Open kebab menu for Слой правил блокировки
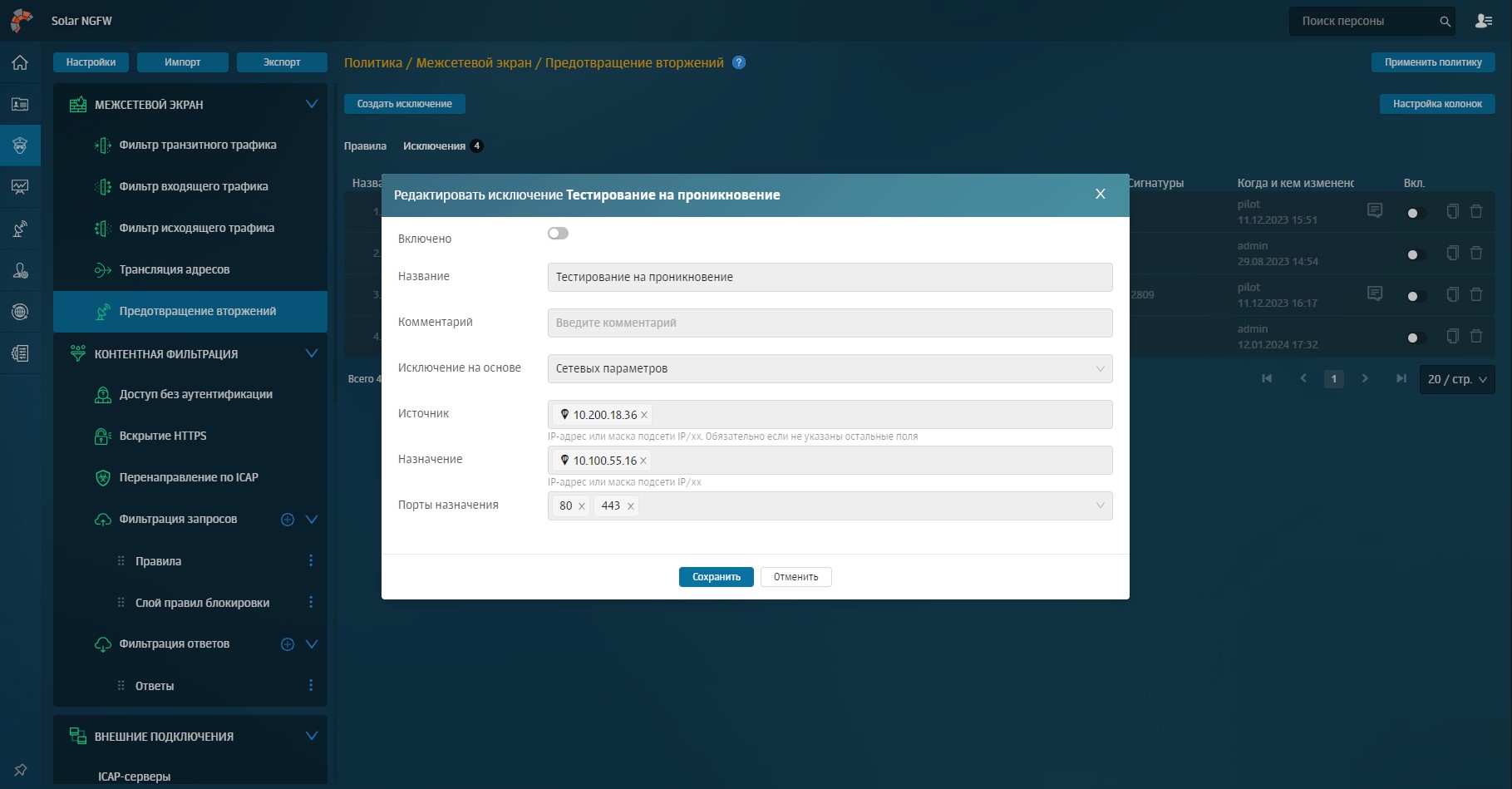Screen dimensions: 1512x789 click(x=311, y=602)
